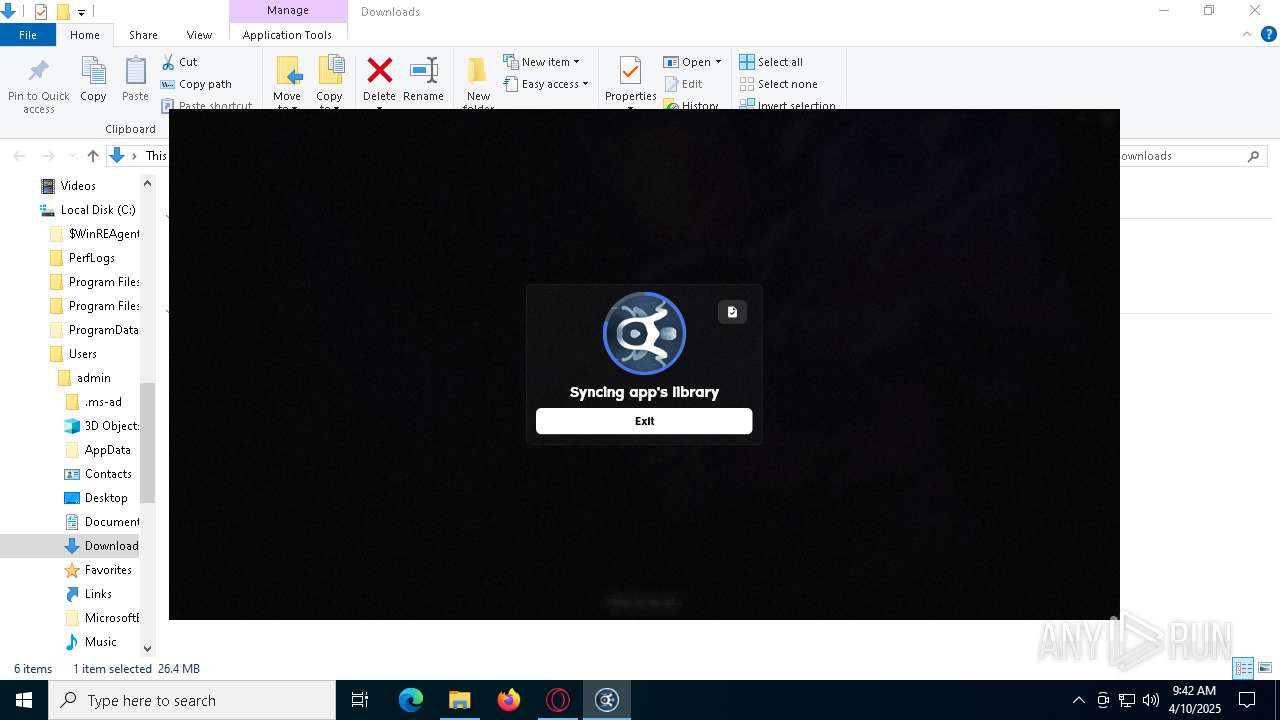Click the Back navigation arrow
The width and height of the screenshot is (1280, 720).
pos(19,156)
